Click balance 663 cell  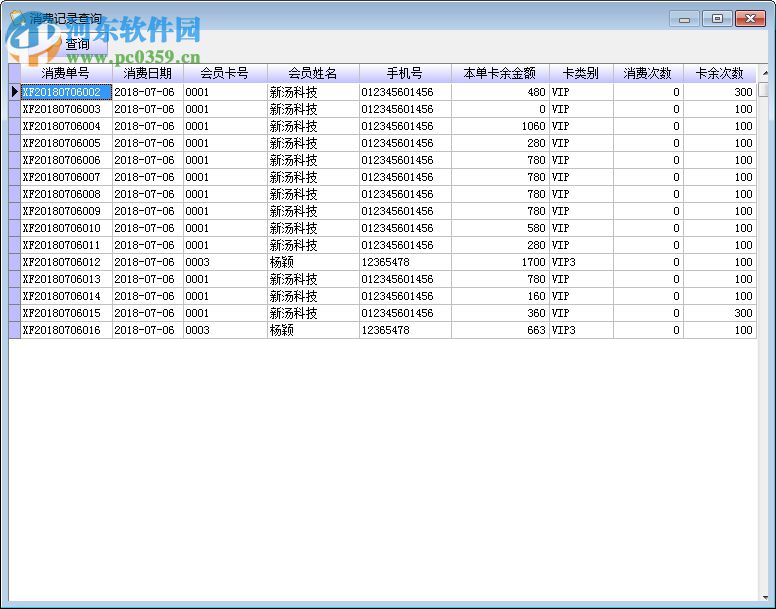coord(500,330)
